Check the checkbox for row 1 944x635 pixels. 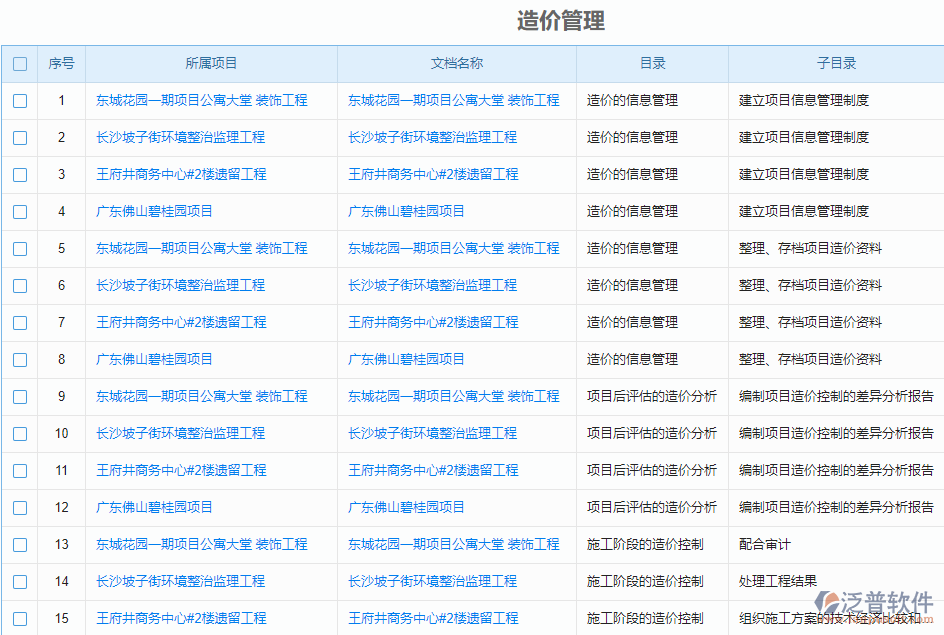tap(19, 101)
